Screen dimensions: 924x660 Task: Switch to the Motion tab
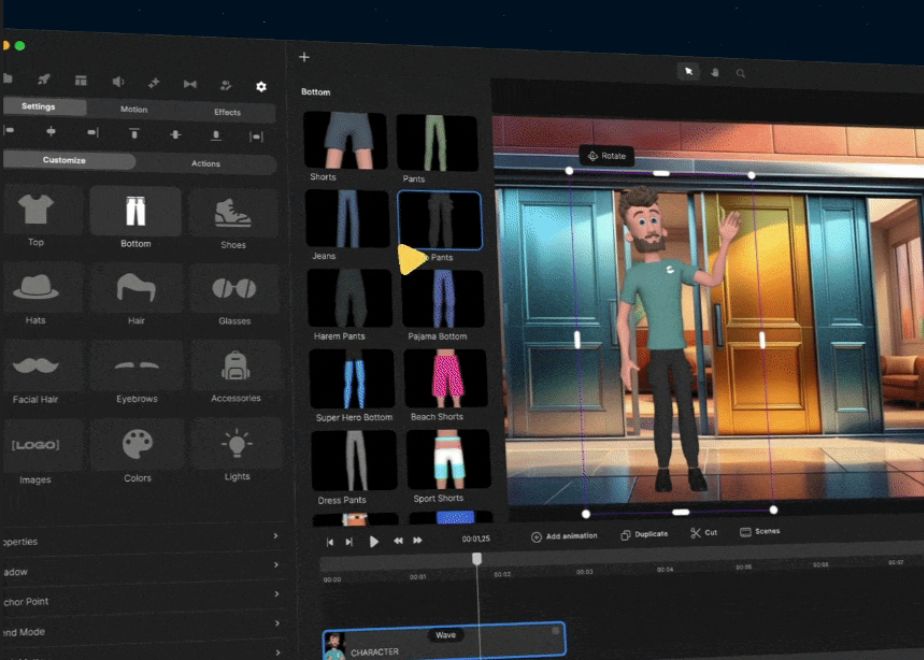click(134, 110)
